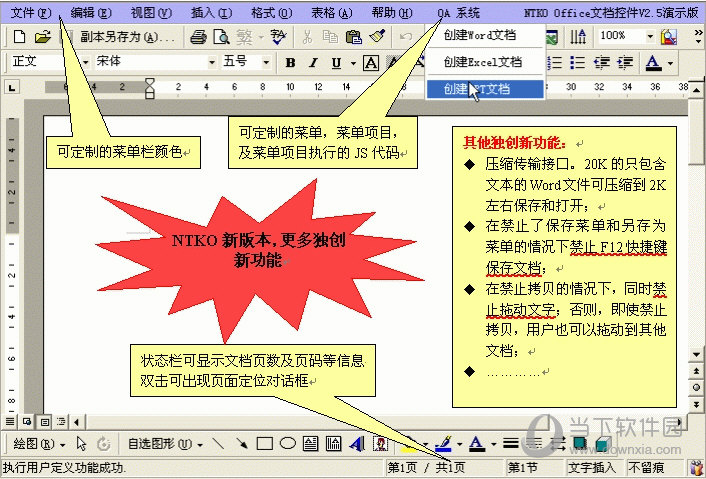Image resolution: width=706 pixels, height=479 pixels.
Task: Click the vertical scrollbar down arrow
Action: tap(696, 354)
